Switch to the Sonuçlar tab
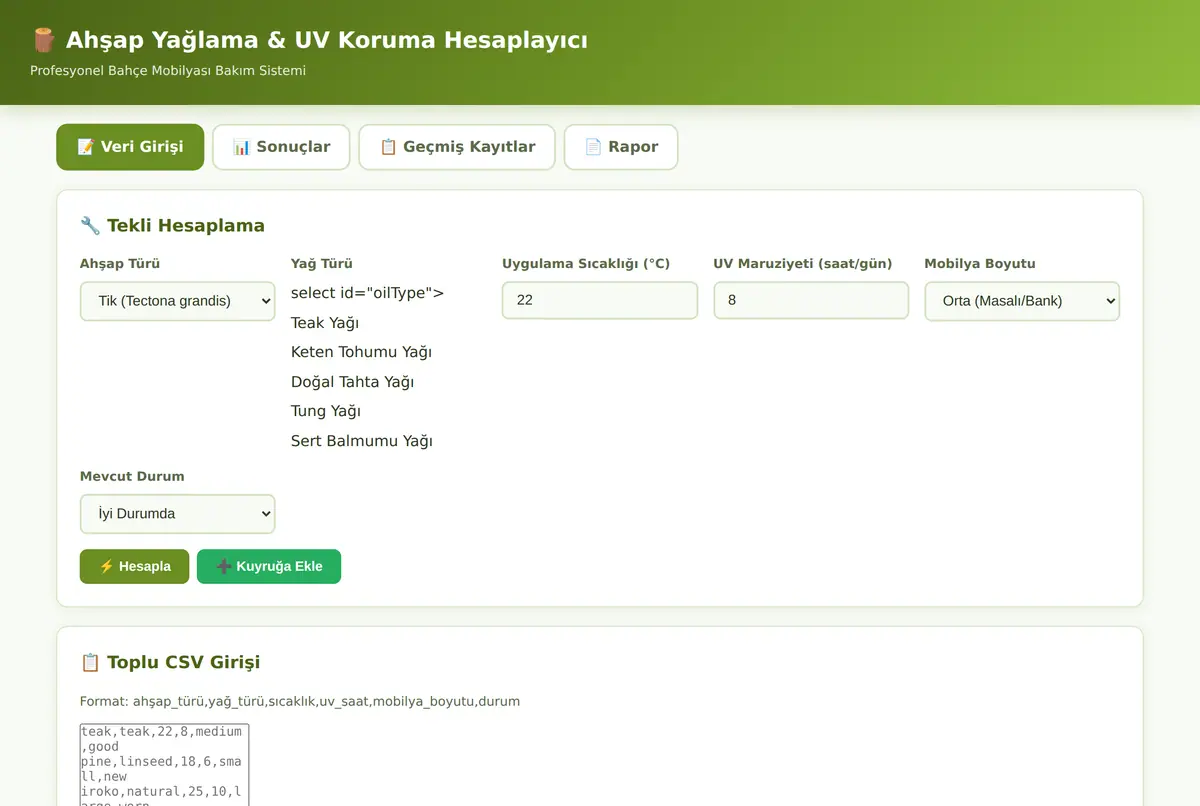This screenshot has width=1200, height=806. pyautogui.click(x=281, y=147)
